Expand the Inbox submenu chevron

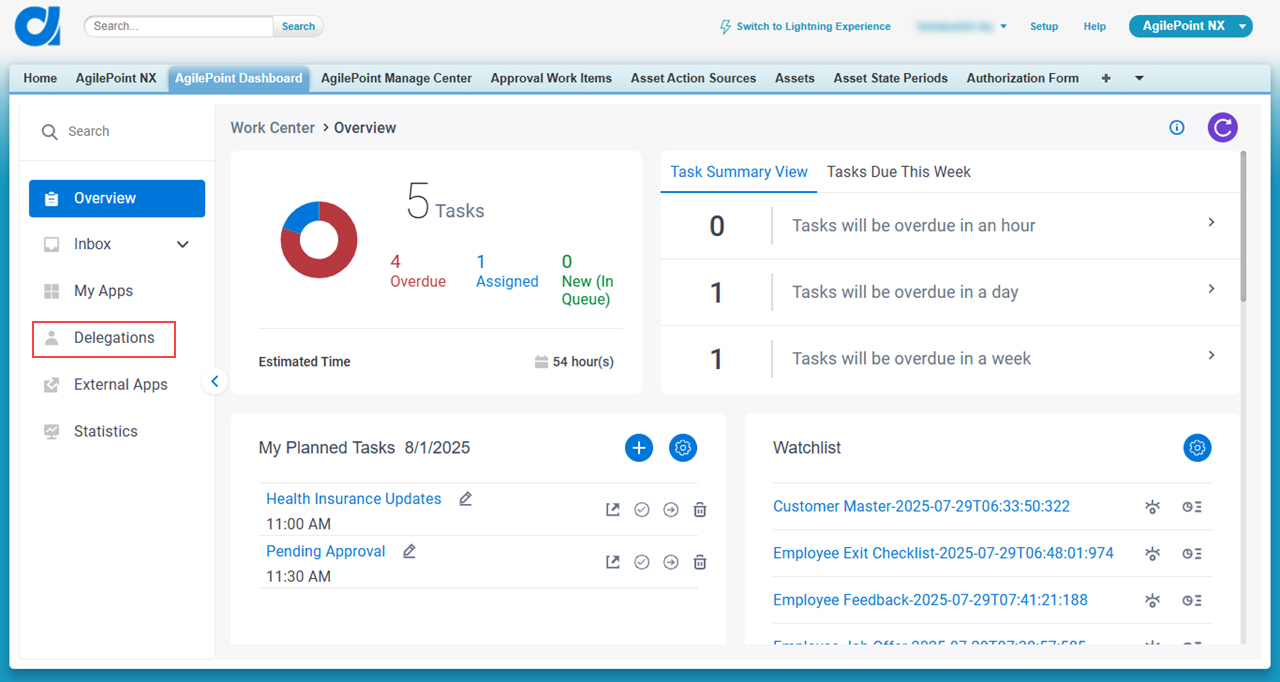(x=183, y=244)
